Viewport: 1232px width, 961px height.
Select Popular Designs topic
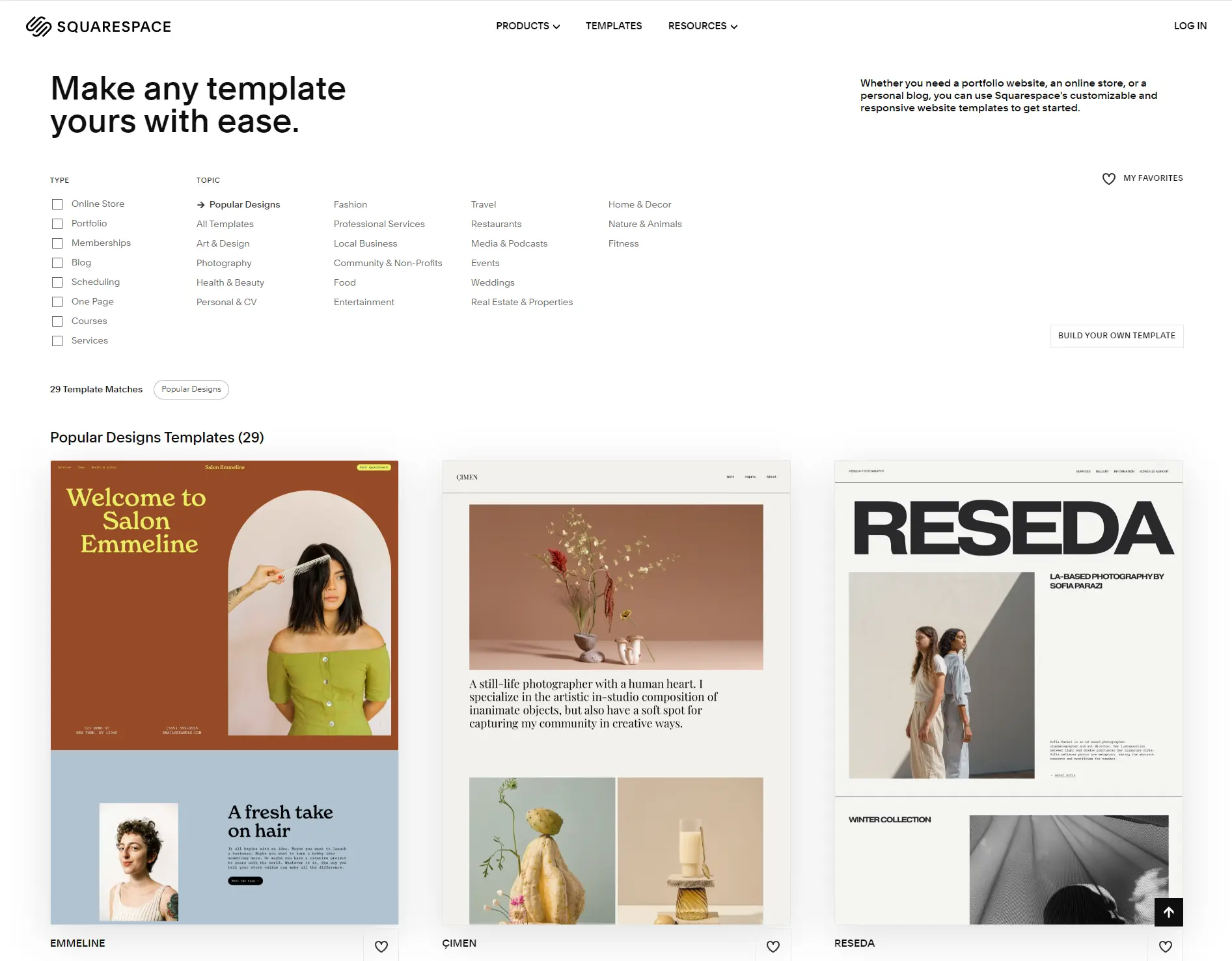245,204
